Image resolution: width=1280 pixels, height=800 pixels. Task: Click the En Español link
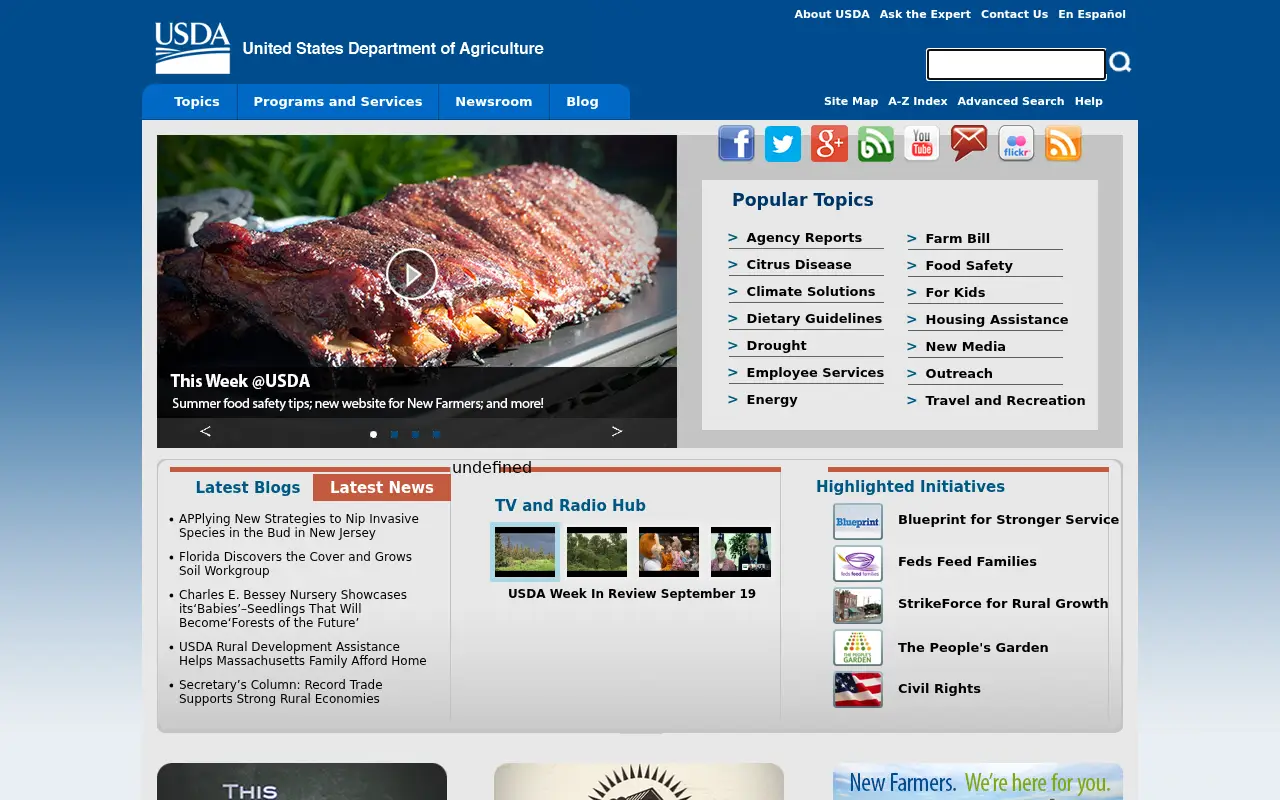[x=1092, y=14]
